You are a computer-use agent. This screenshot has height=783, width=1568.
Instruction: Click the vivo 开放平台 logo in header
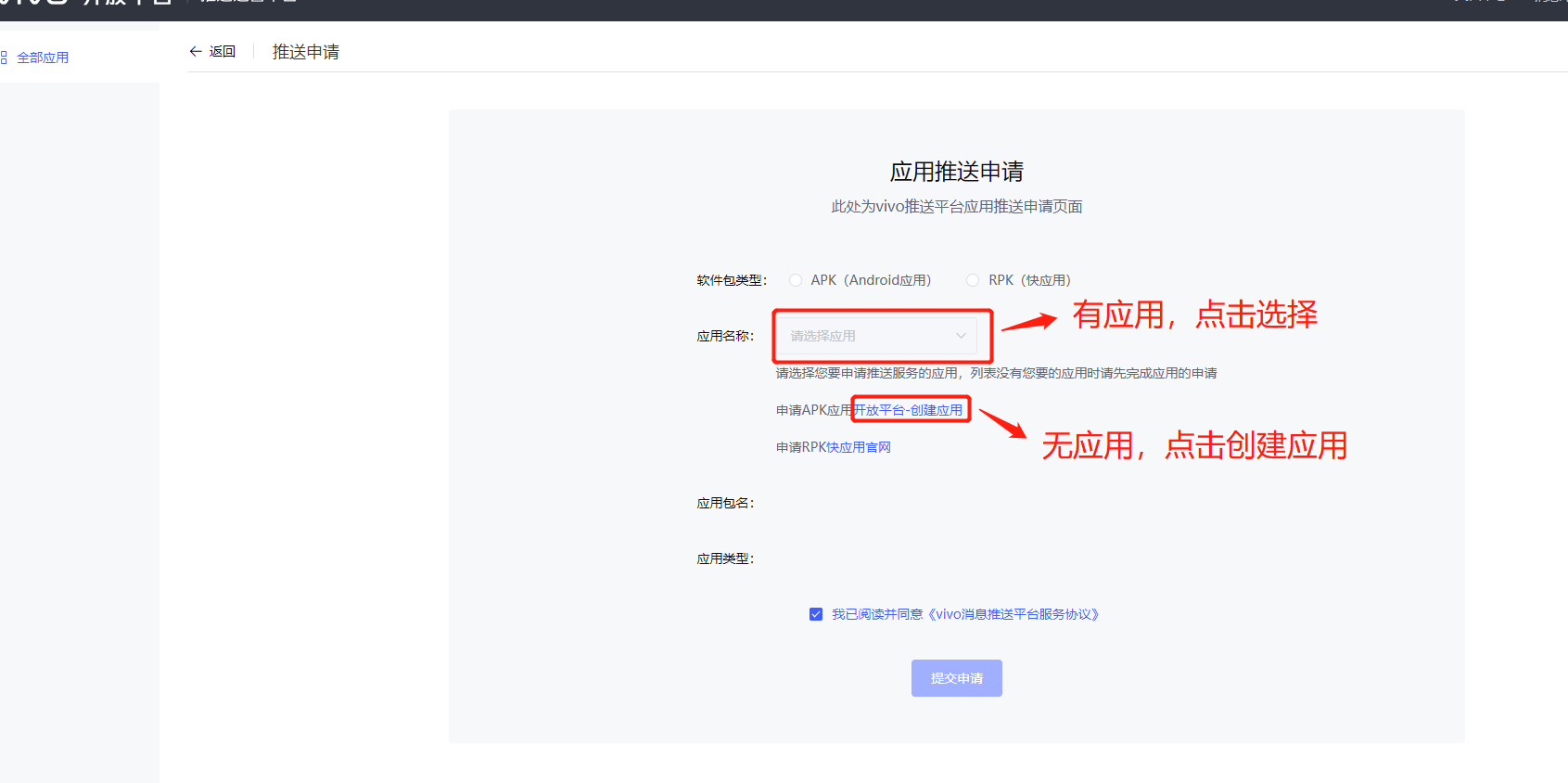83,3
